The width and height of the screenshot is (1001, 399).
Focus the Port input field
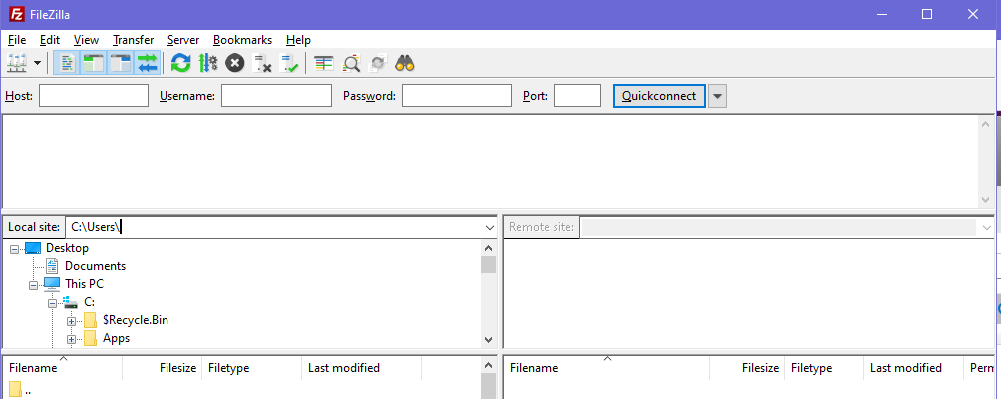click(578, 96)
